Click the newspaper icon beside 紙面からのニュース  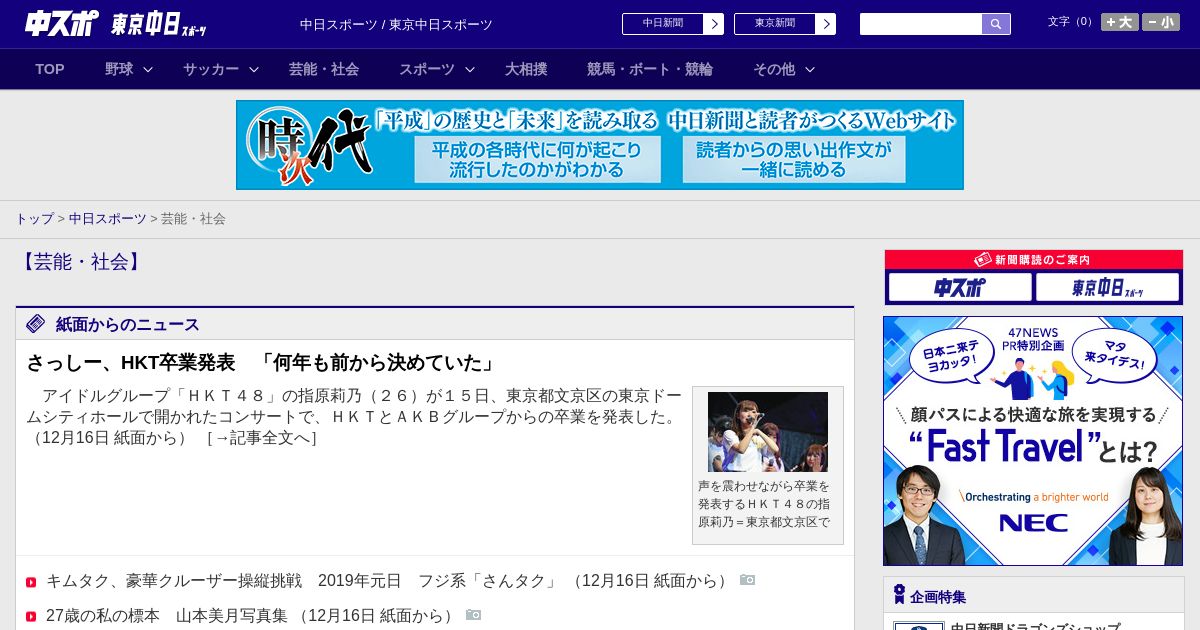coord(36,324)
